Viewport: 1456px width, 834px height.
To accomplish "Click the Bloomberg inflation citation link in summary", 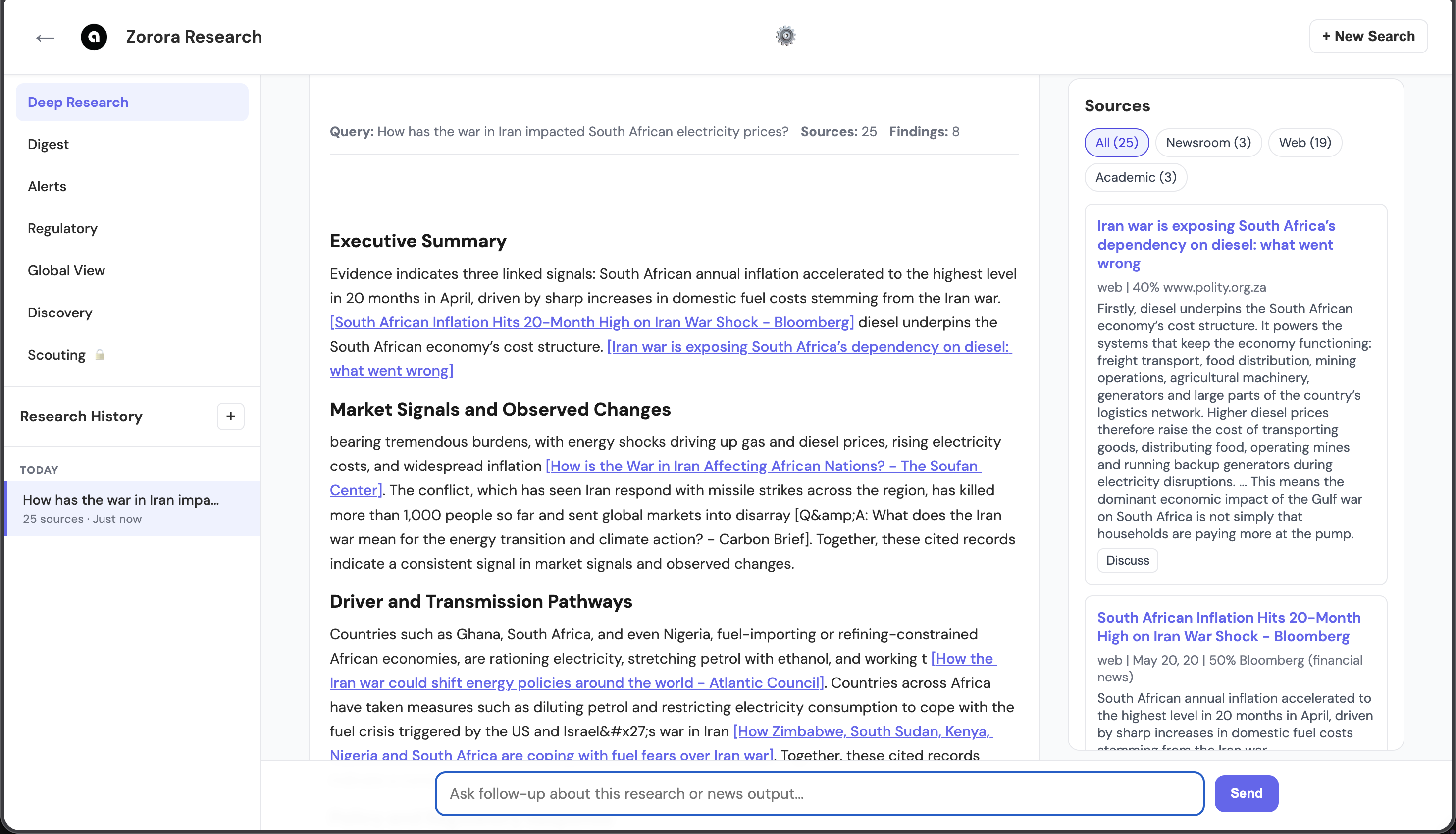I will point(592,322).
